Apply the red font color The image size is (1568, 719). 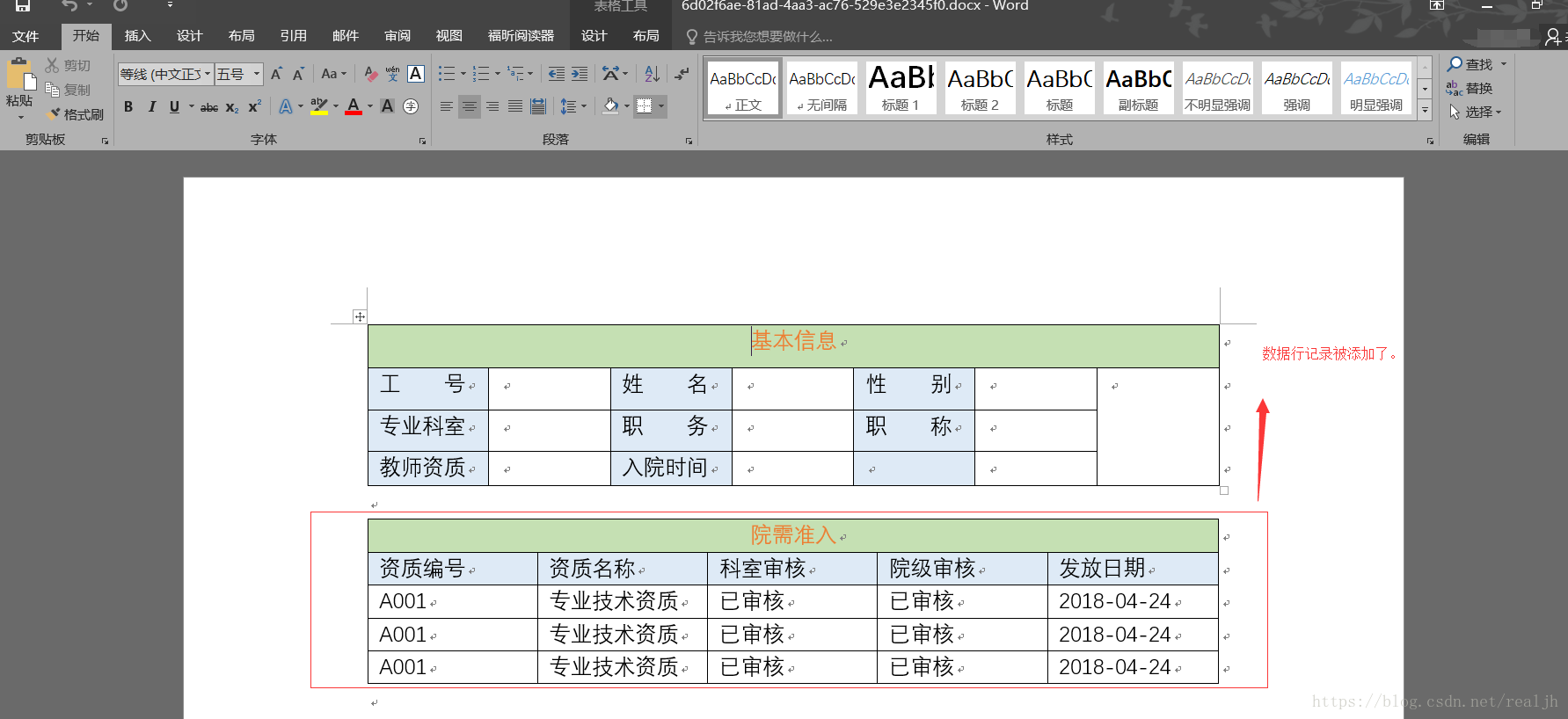click(354, 106)
